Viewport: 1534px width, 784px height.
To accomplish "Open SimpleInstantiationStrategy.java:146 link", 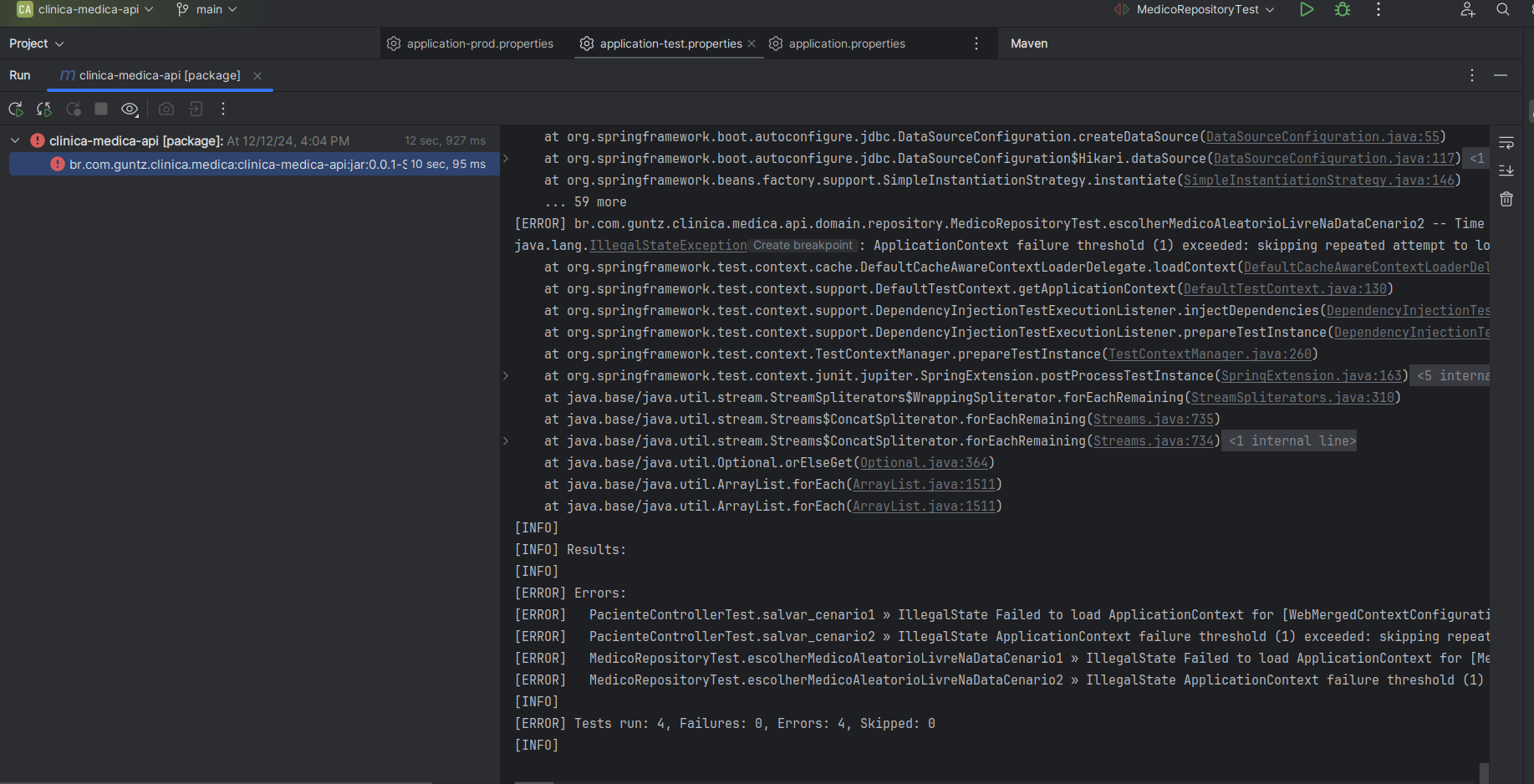I will click(1319, 180).
